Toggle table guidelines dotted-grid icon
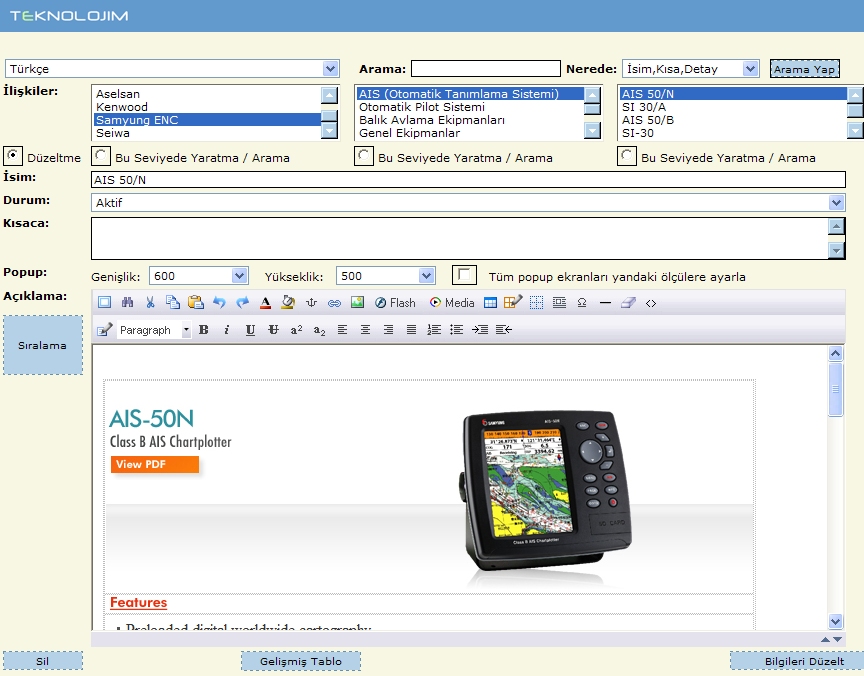Image resolution: width=864 pixels, height=676 pixels. 536,302
